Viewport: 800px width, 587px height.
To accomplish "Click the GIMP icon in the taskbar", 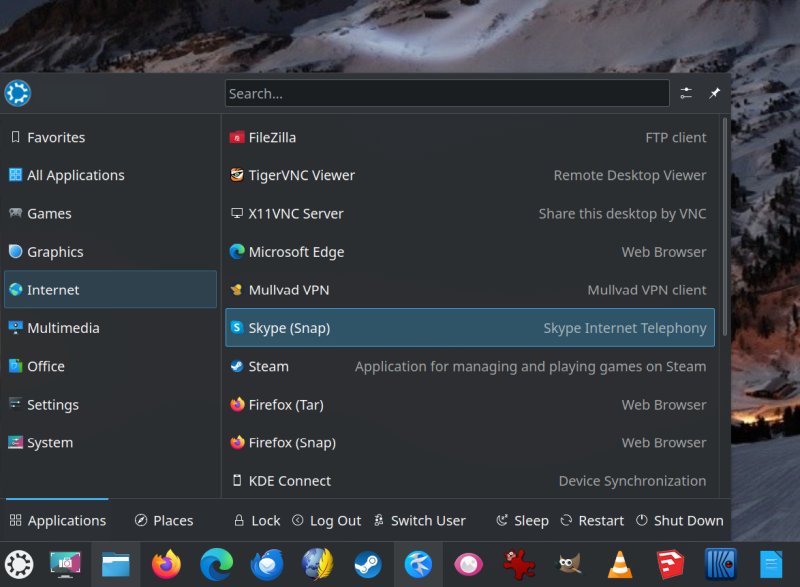I will (x=570, y=564).
